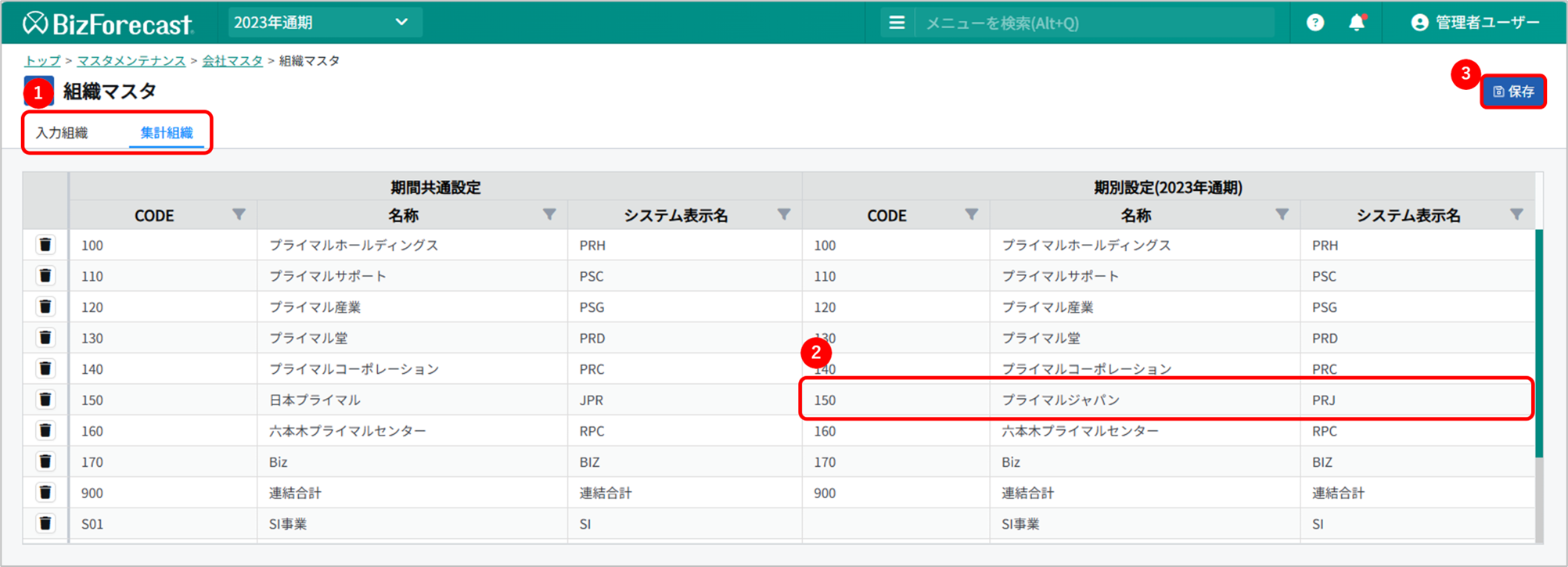Filter the right-side CODE column
This screenshot has width=1568, height=567.
coord(971,215)
